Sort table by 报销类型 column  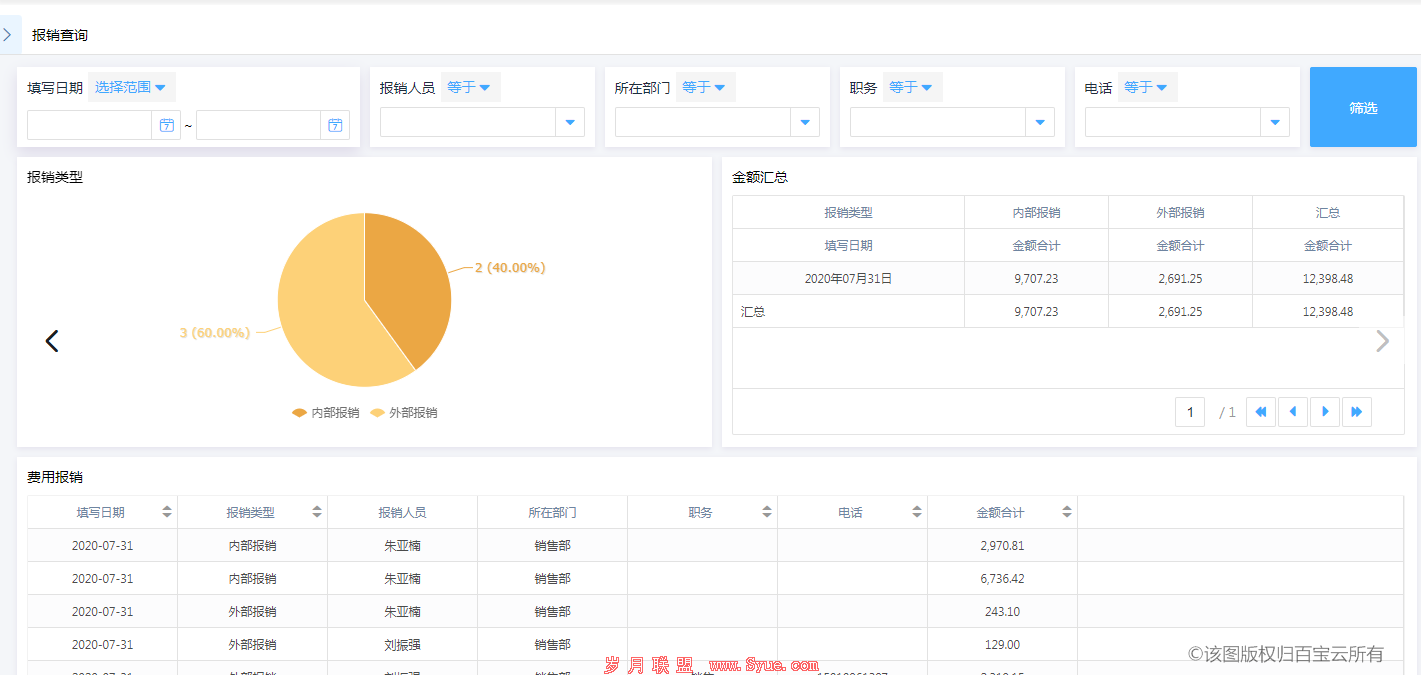pos(317,512)
